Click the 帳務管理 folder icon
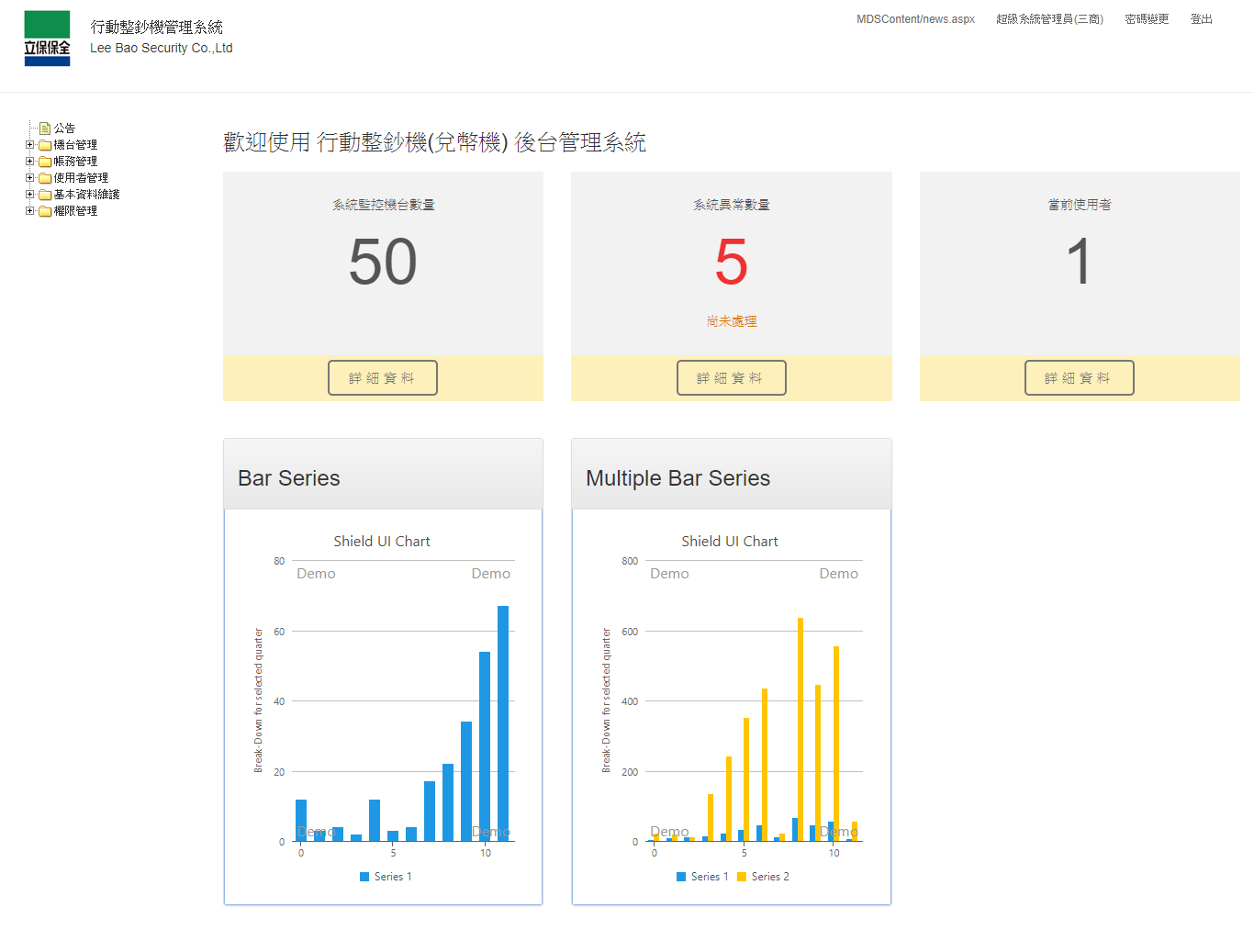This screenshot has width=1254, height=952. click(45, 162)
